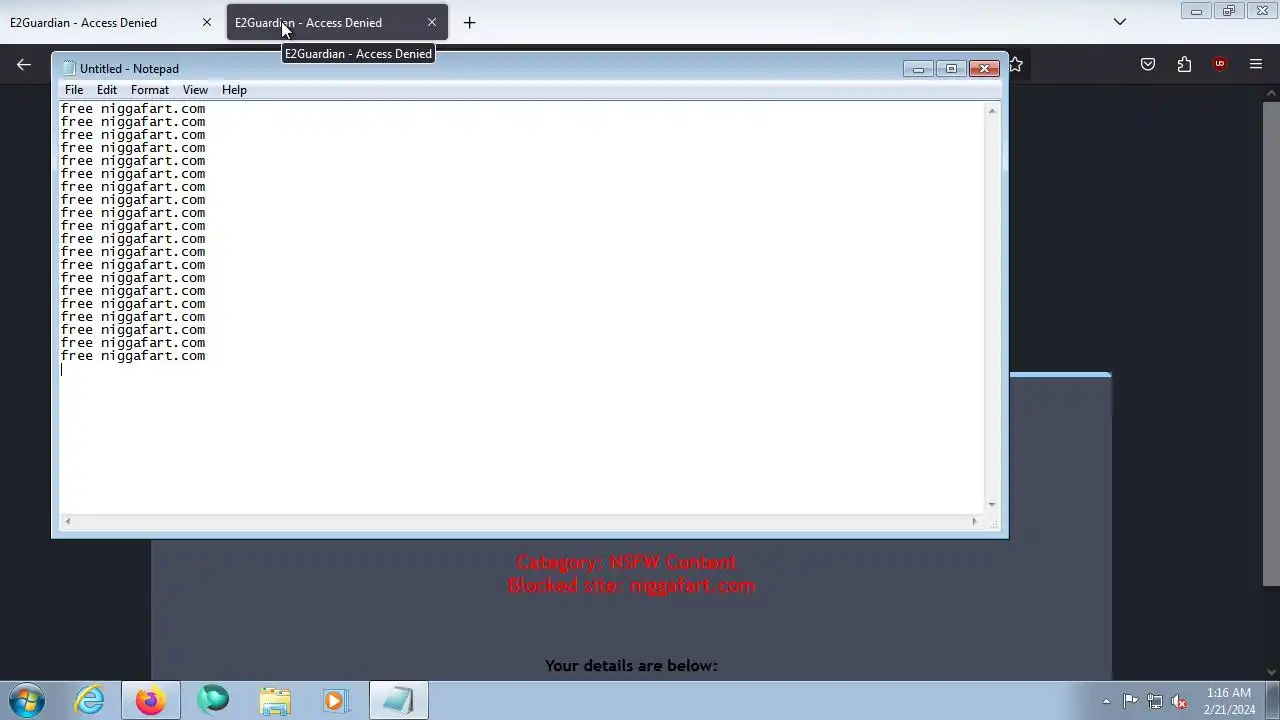
Task: Open the Extensions puzzle icon in Firefox
Action: 1184,64
